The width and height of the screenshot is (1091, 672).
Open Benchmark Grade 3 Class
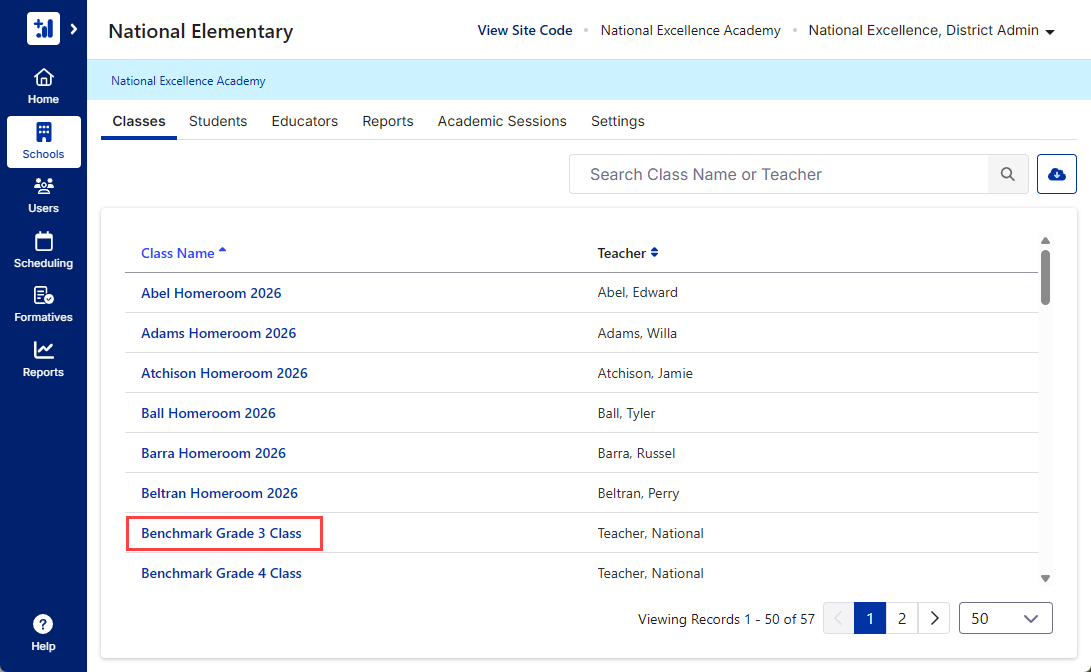(x=221, y=534)
